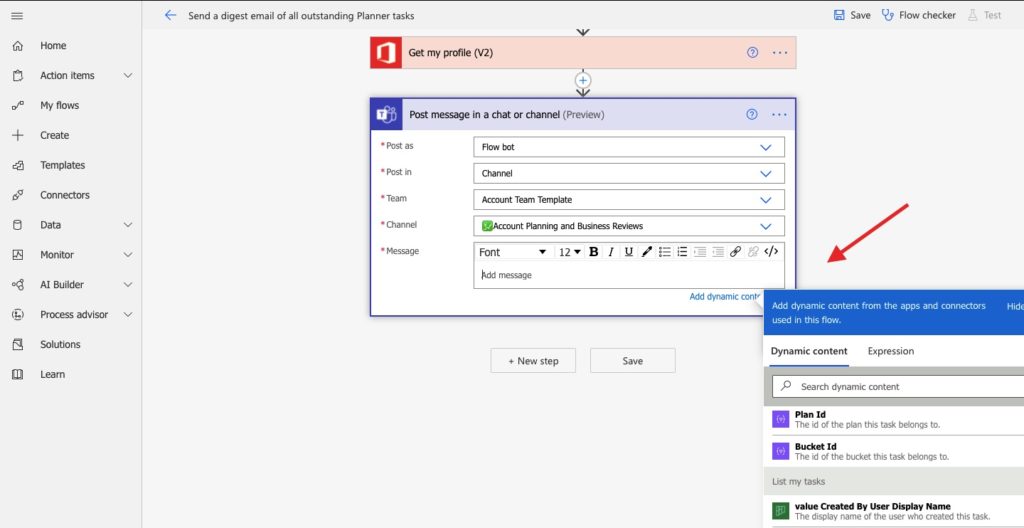
Task: Click Add dynamic content link
Action: [x=726, y=297]
